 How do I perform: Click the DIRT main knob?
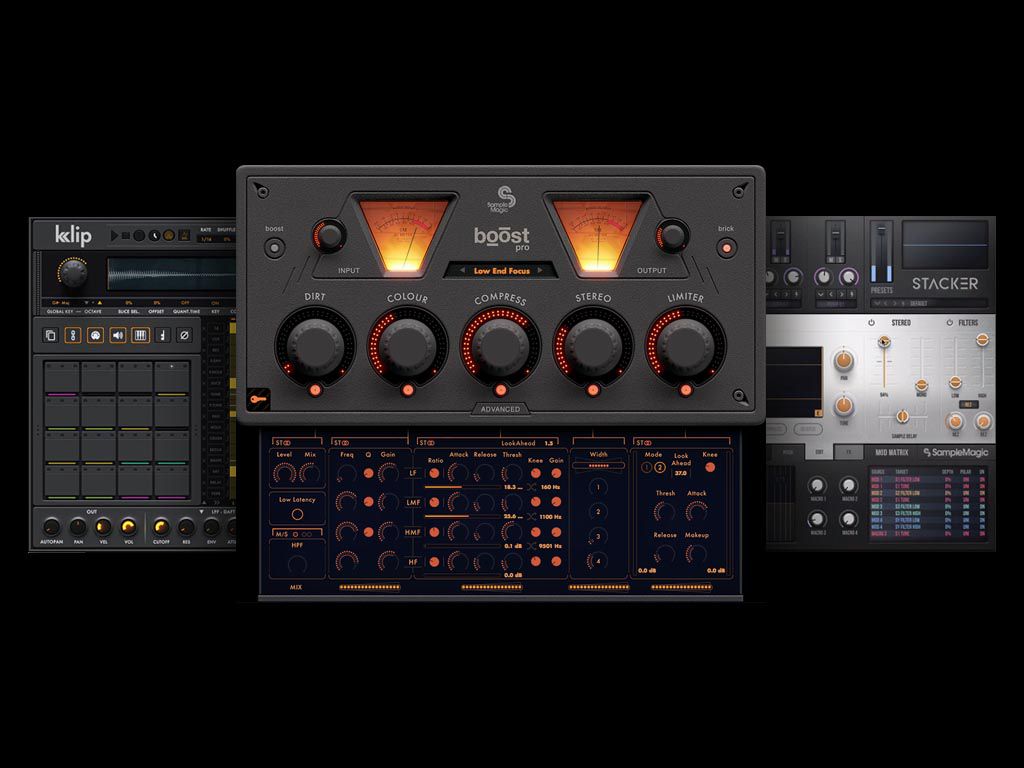pos(315,346)
